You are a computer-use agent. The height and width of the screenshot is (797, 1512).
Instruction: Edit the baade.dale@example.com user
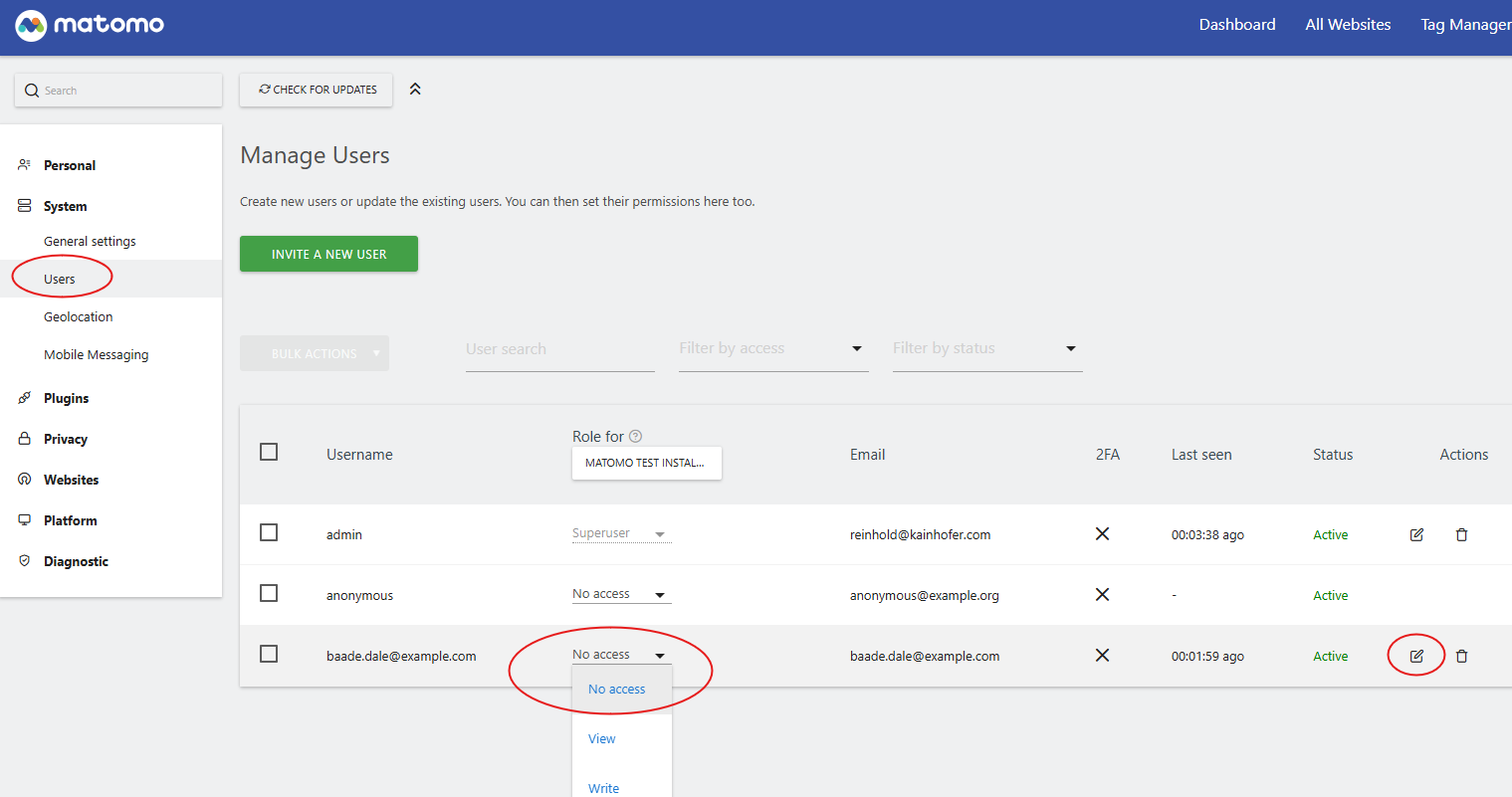click(1416, 656)
